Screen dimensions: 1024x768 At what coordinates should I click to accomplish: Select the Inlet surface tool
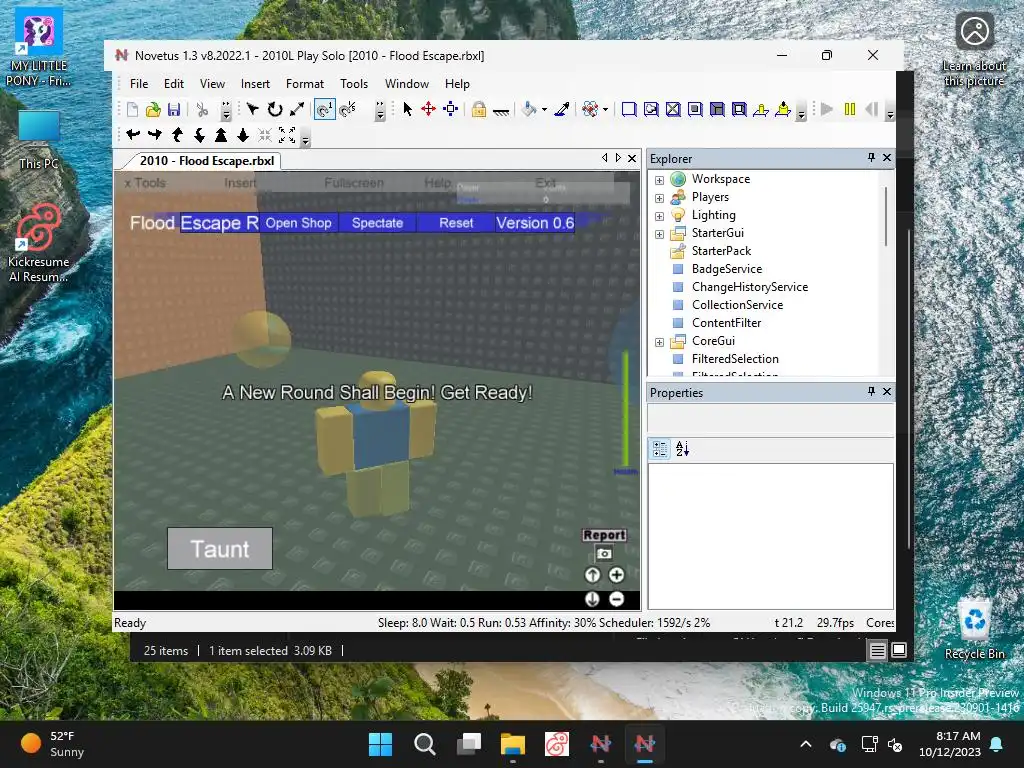pyautogui.click(x=717, y=109)
